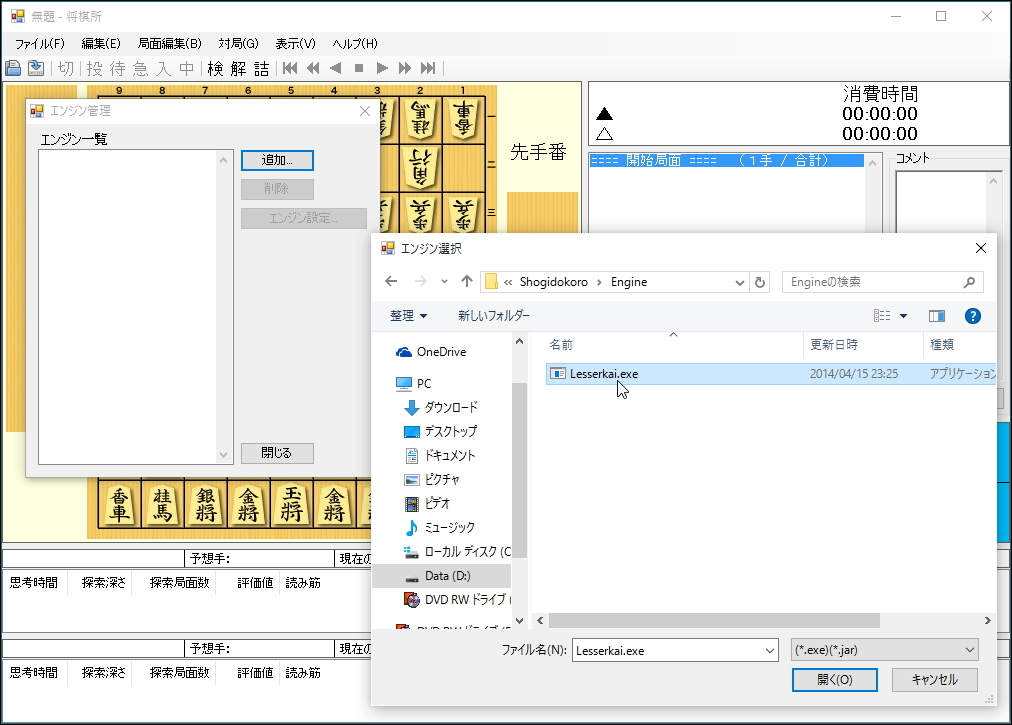Toggle the preview pane icon
Viewport: 1012px width, 725px height.
936,316
